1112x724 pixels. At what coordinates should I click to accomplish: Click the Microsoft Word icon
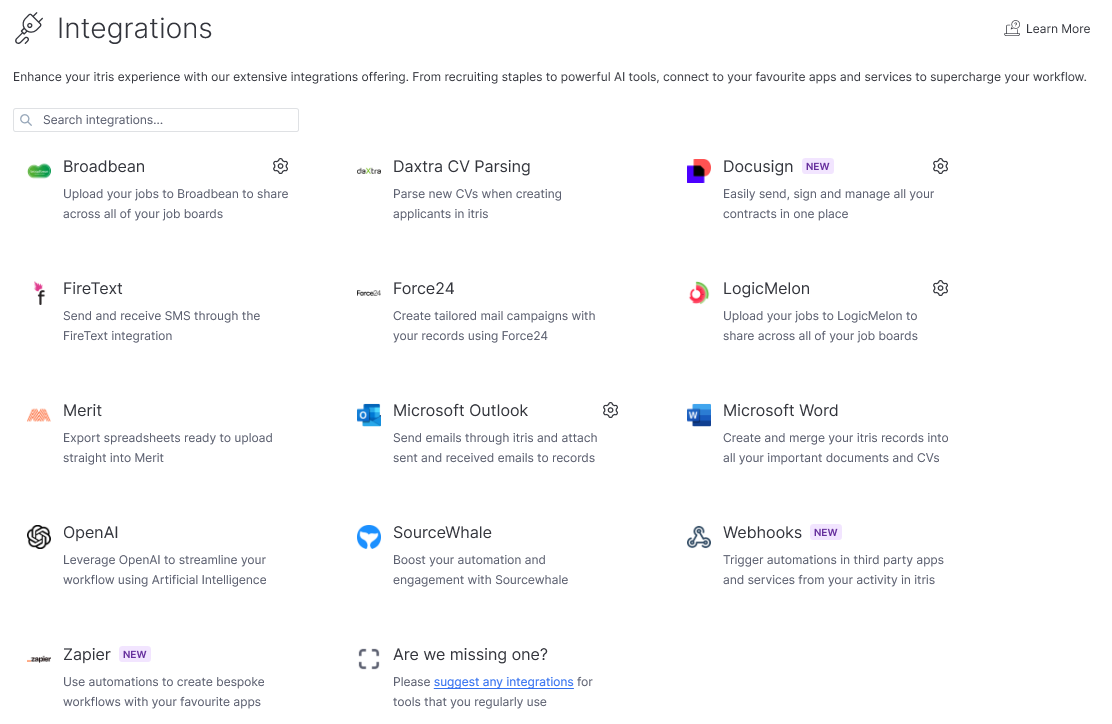point(699,415)
